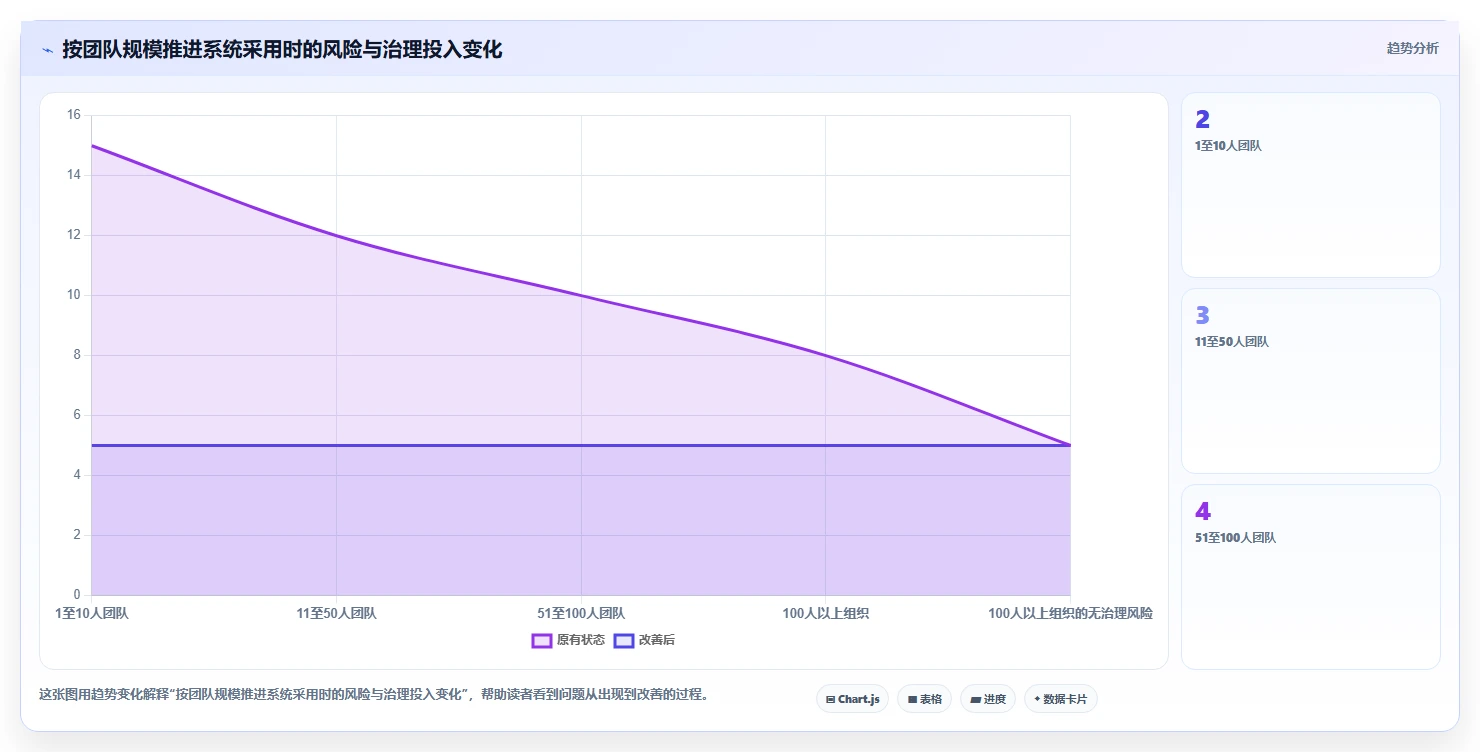This screenshot has width=1480, height=752.
Task: Open the card with value 3
Action: 1310,381
